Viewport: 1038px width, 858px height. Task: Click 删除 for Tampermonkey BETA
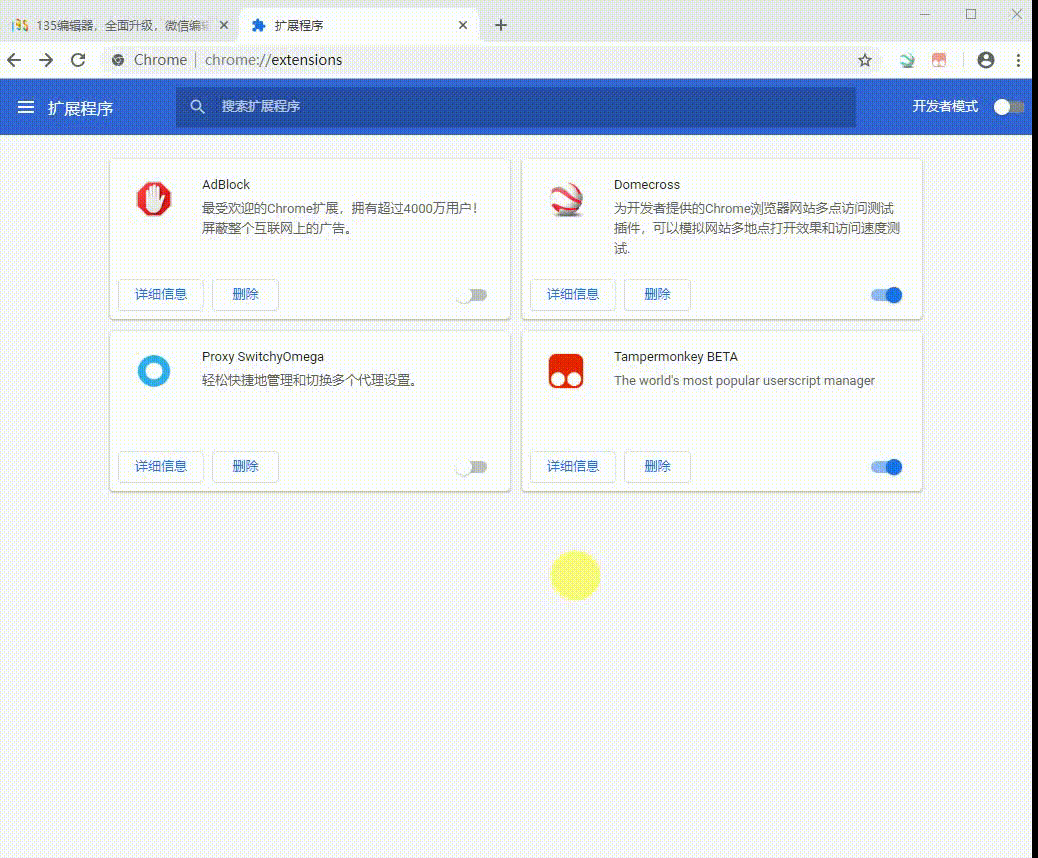coord(657,467)
